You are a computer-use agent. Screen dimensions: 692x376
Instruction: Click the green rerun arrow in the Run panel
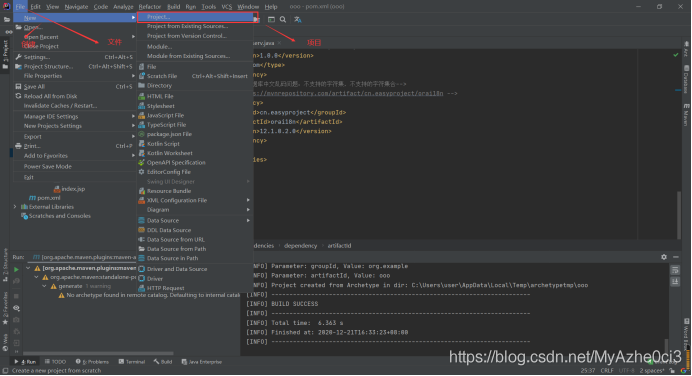tap(16, 269)
